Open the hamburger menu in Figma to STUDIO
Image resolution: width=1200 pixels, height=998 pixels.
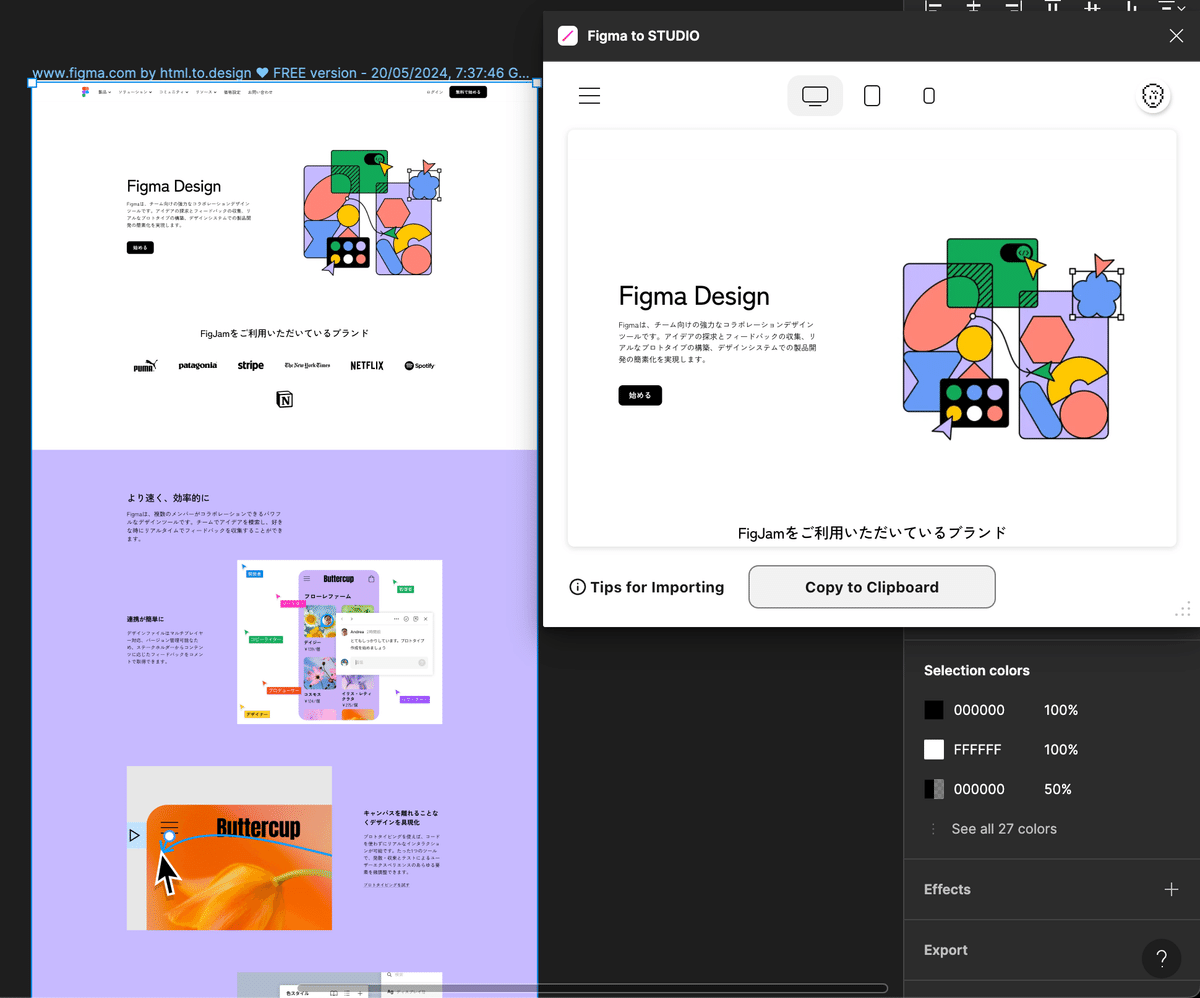[x=589, y=96]
